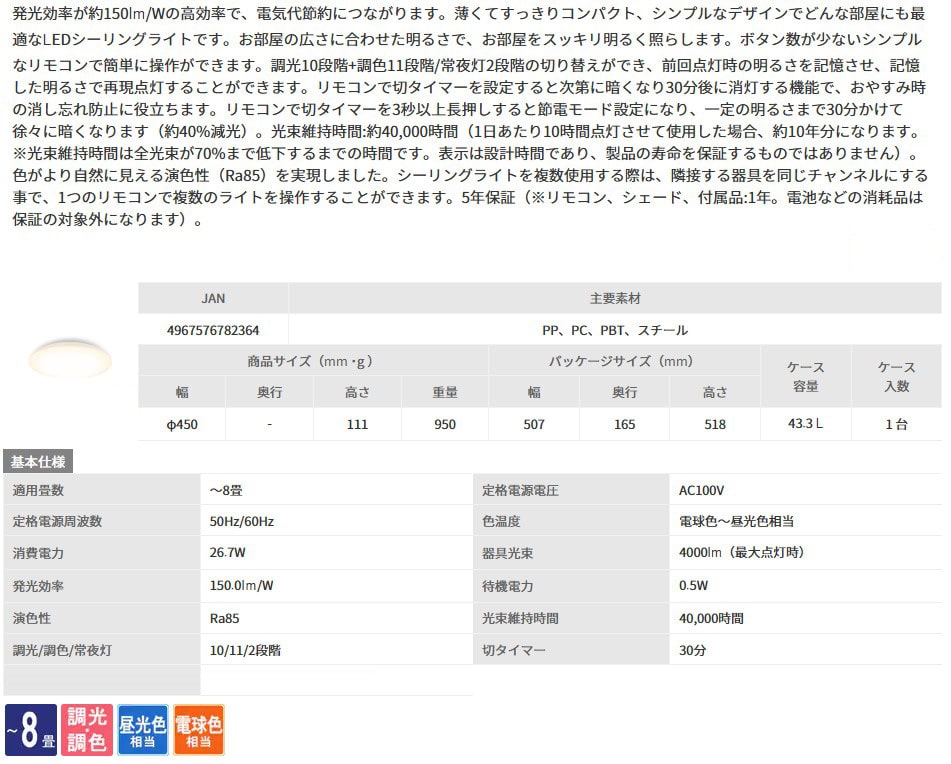
Task: Select the JAN column header
Action: pos(213,298)
